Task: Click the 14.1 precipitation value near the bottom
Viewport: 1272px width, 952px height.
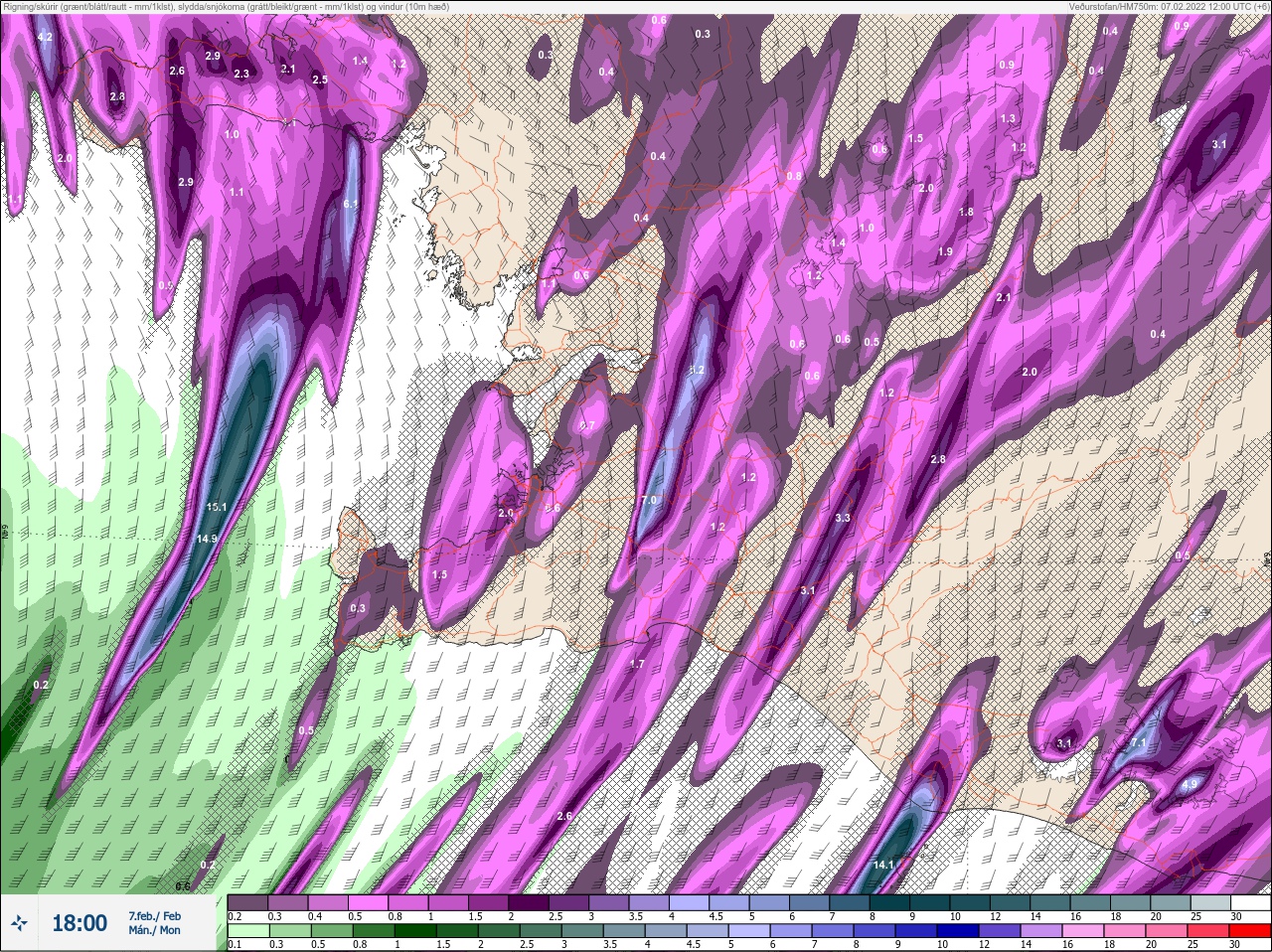Action: tap(883, 865)
